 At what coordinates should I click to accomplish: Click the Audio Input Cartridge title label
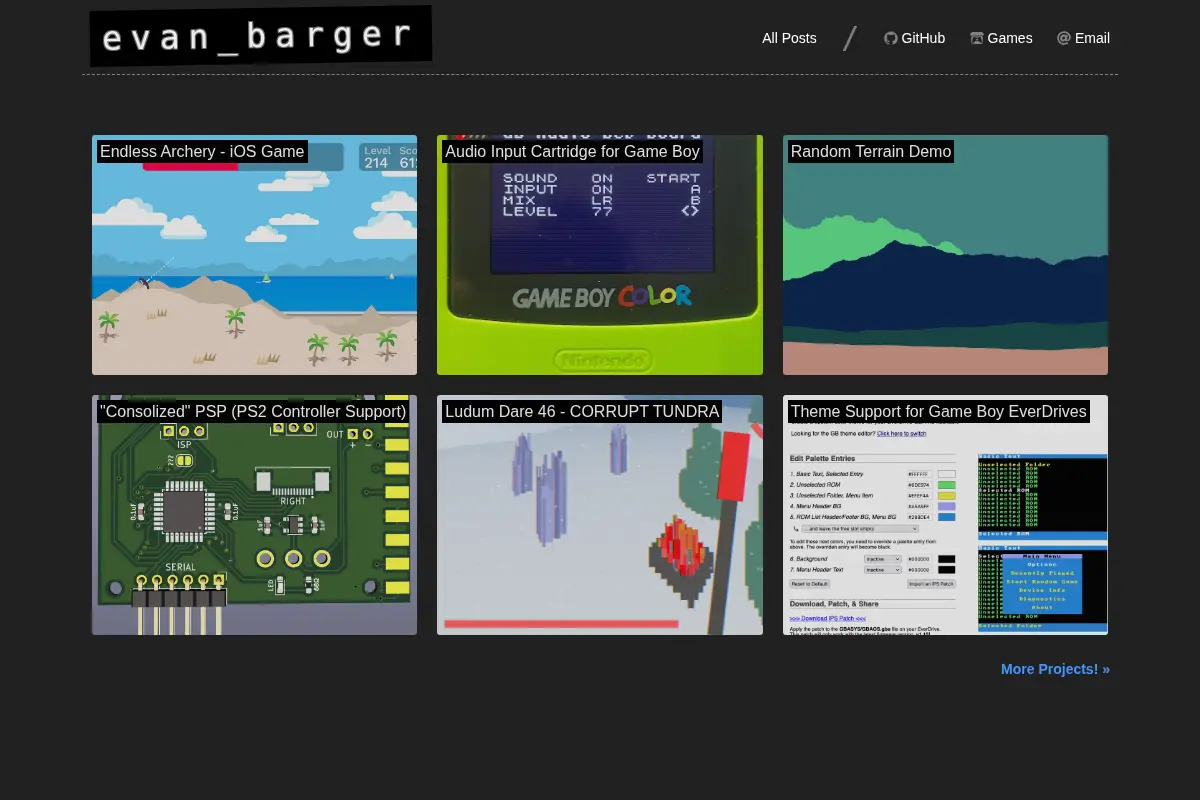click(x=572, y=152)
